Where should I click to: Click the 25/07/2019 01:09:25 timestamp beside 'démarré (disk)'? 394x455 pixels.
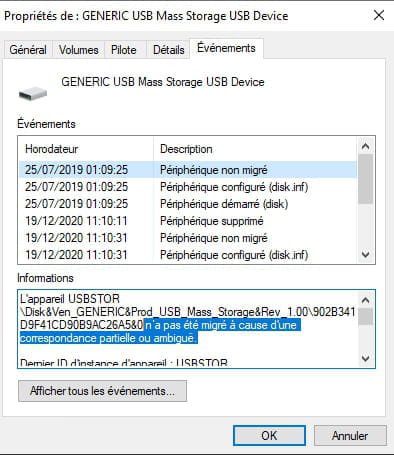pos(76,204)
